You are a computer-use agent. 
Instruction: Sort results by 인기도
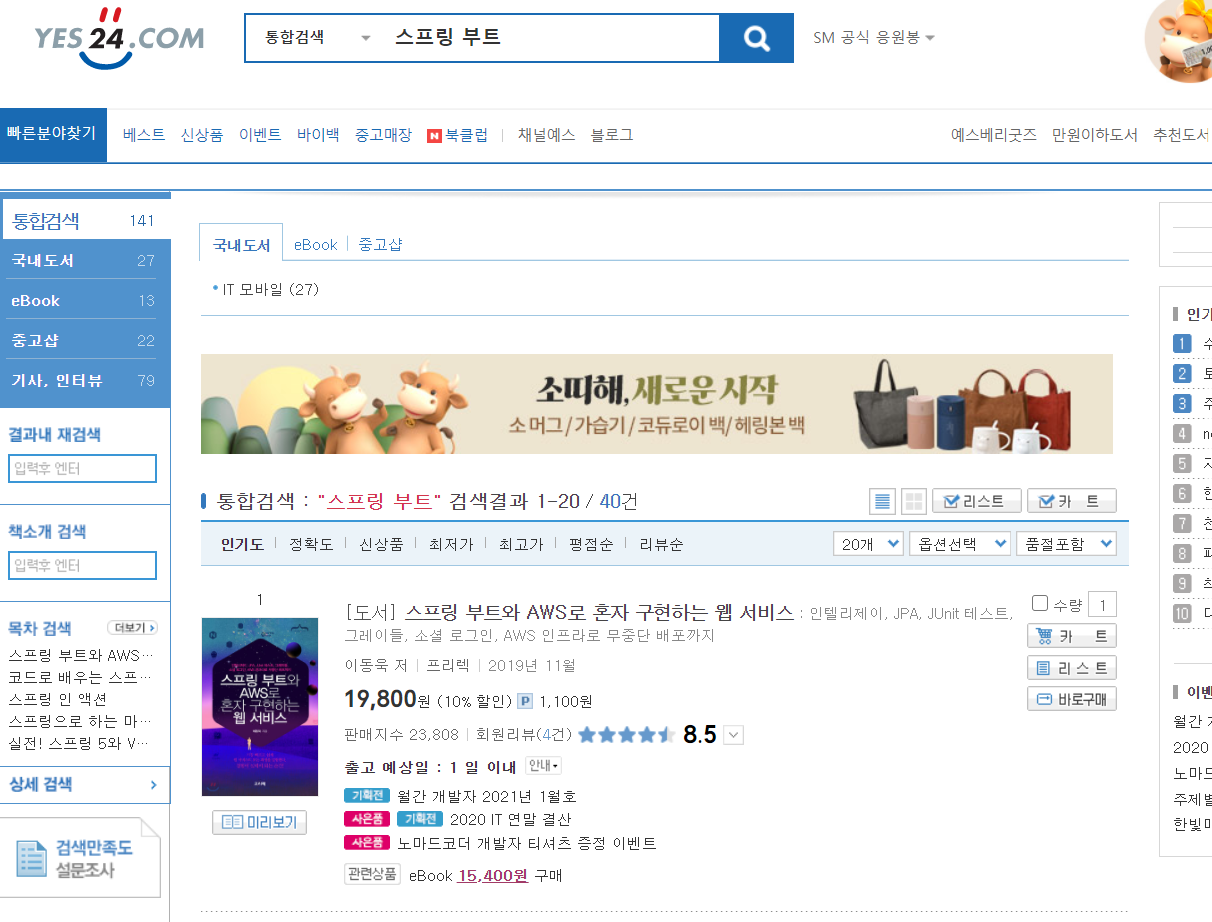[x=242, y=544]
